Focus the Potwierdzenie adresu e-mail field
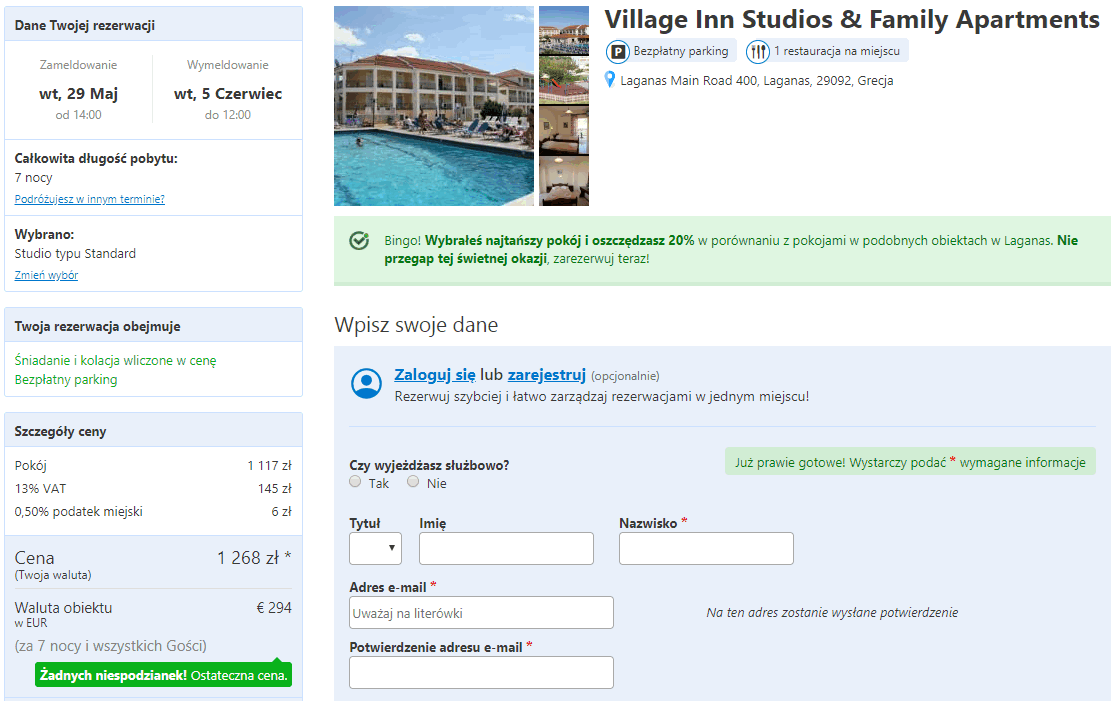1114x701 pixels. [481, 673]
